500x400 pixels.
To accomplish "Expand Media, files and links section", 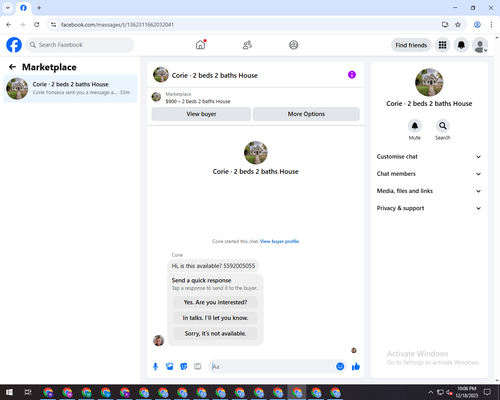I will tap(429, 191).
